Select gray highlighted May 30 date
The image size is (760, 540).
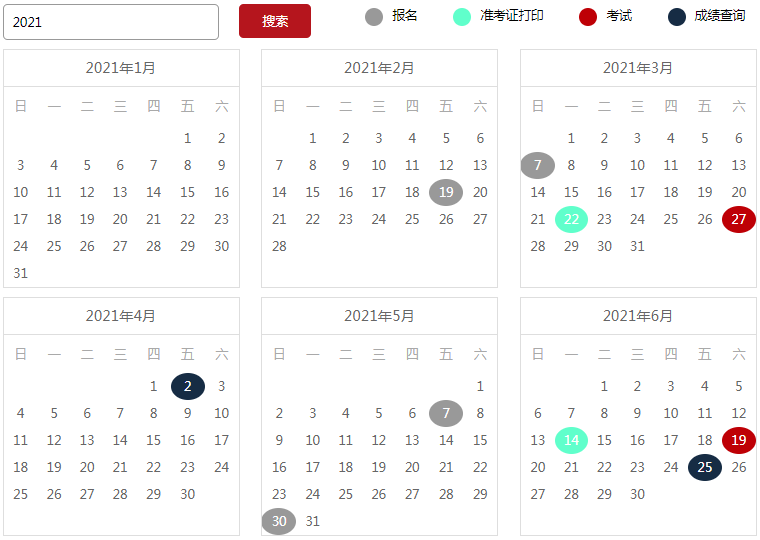coord(279,521)
